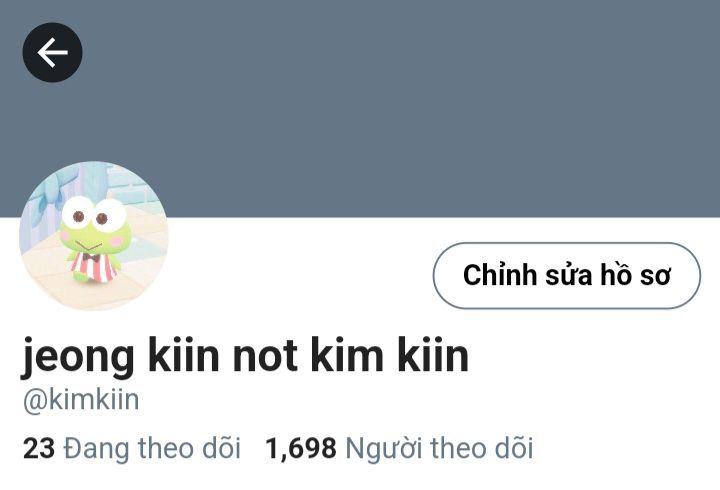Open the Keroppi frog profile picture

click(x=94, y=236)
